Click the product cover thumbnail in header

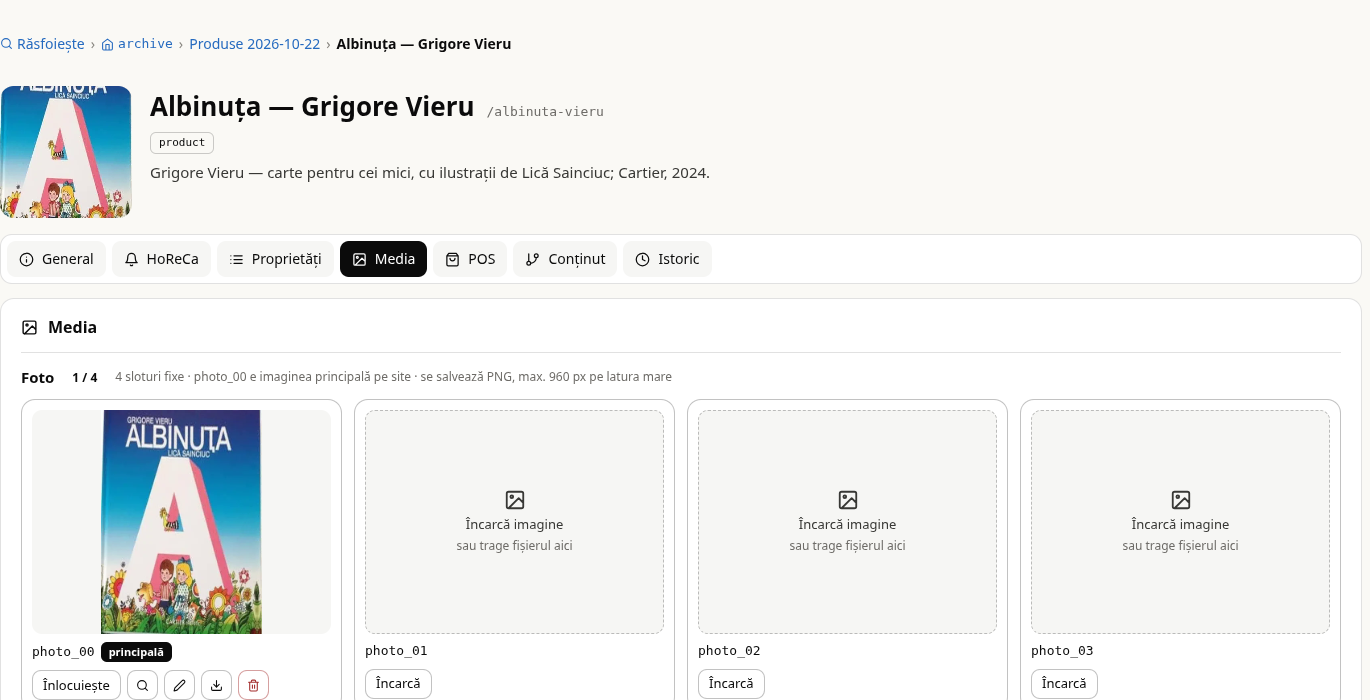(x=66, y=152)
